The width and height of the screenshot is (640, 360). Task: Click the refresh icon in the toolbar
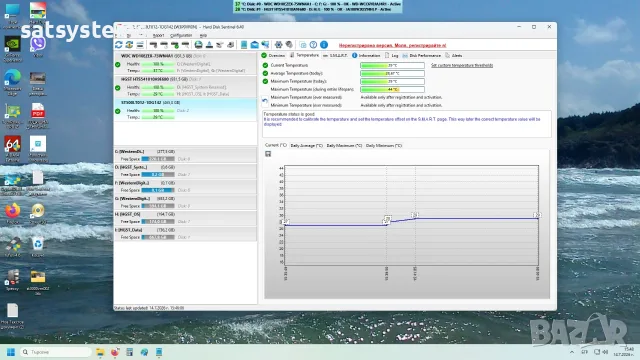pos(119,44)
